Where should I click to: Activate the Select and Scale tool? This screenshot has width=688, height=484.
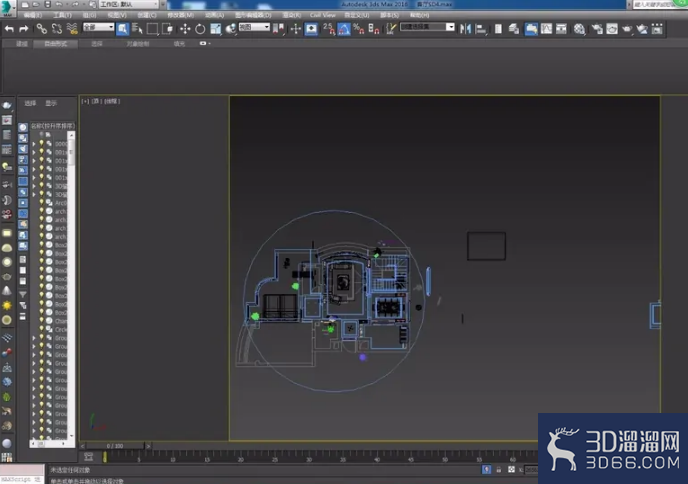(x=215, y=29)
